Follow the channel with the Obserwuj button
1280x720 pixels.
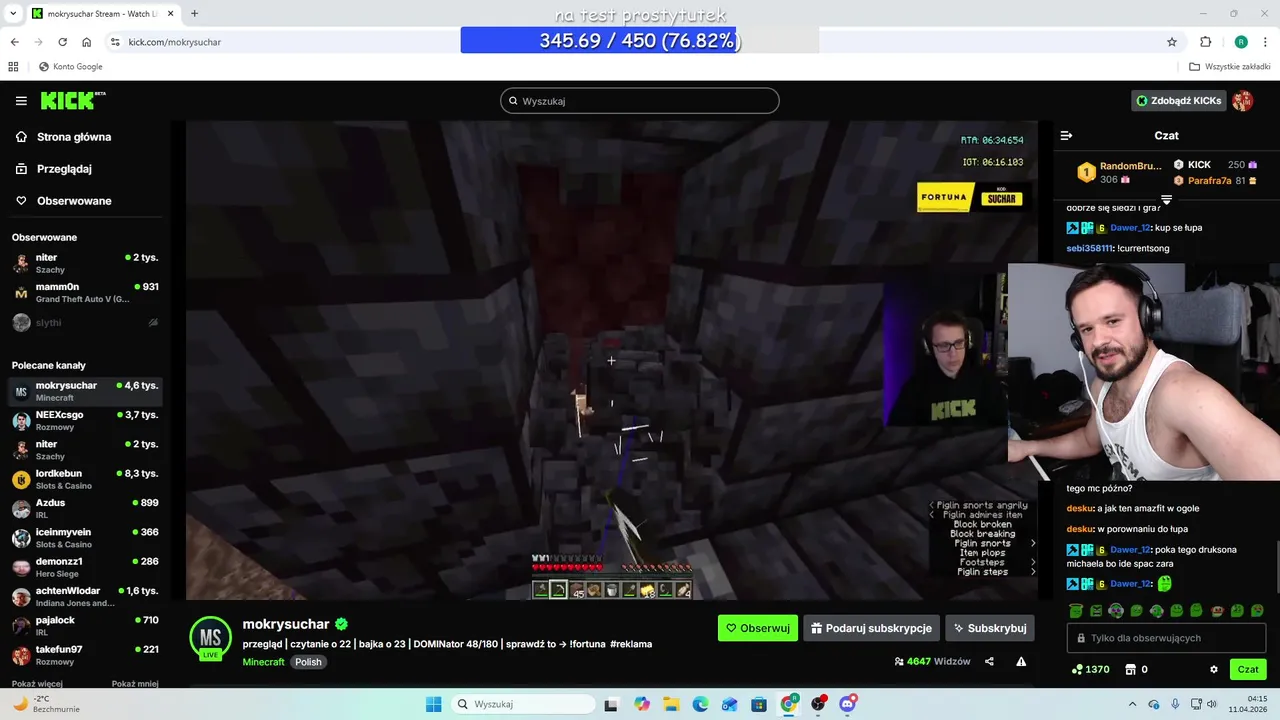pos(758,628)
